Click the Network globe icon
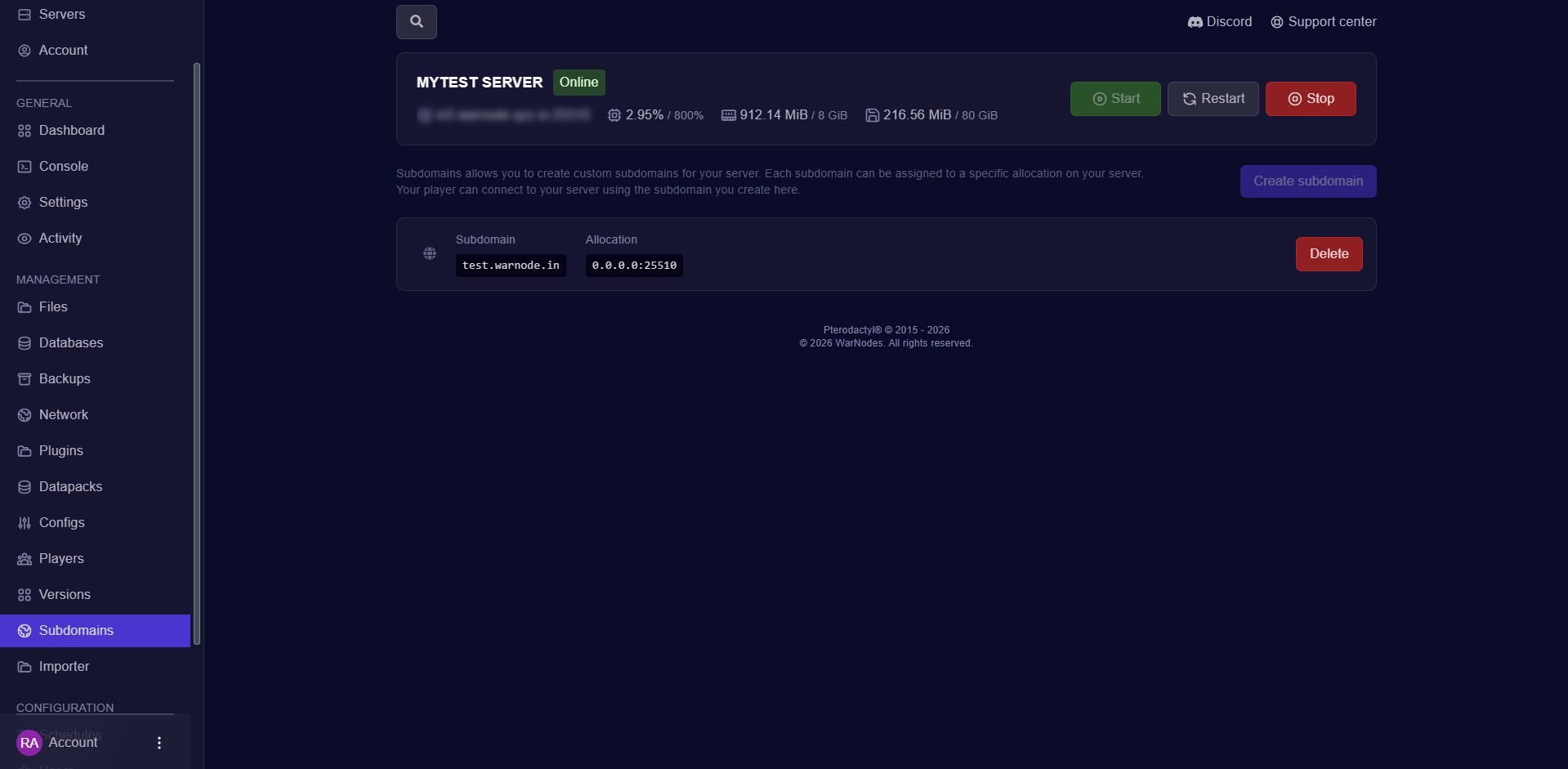The width and height of the screenshot is (1568, 769). (25, 415)
